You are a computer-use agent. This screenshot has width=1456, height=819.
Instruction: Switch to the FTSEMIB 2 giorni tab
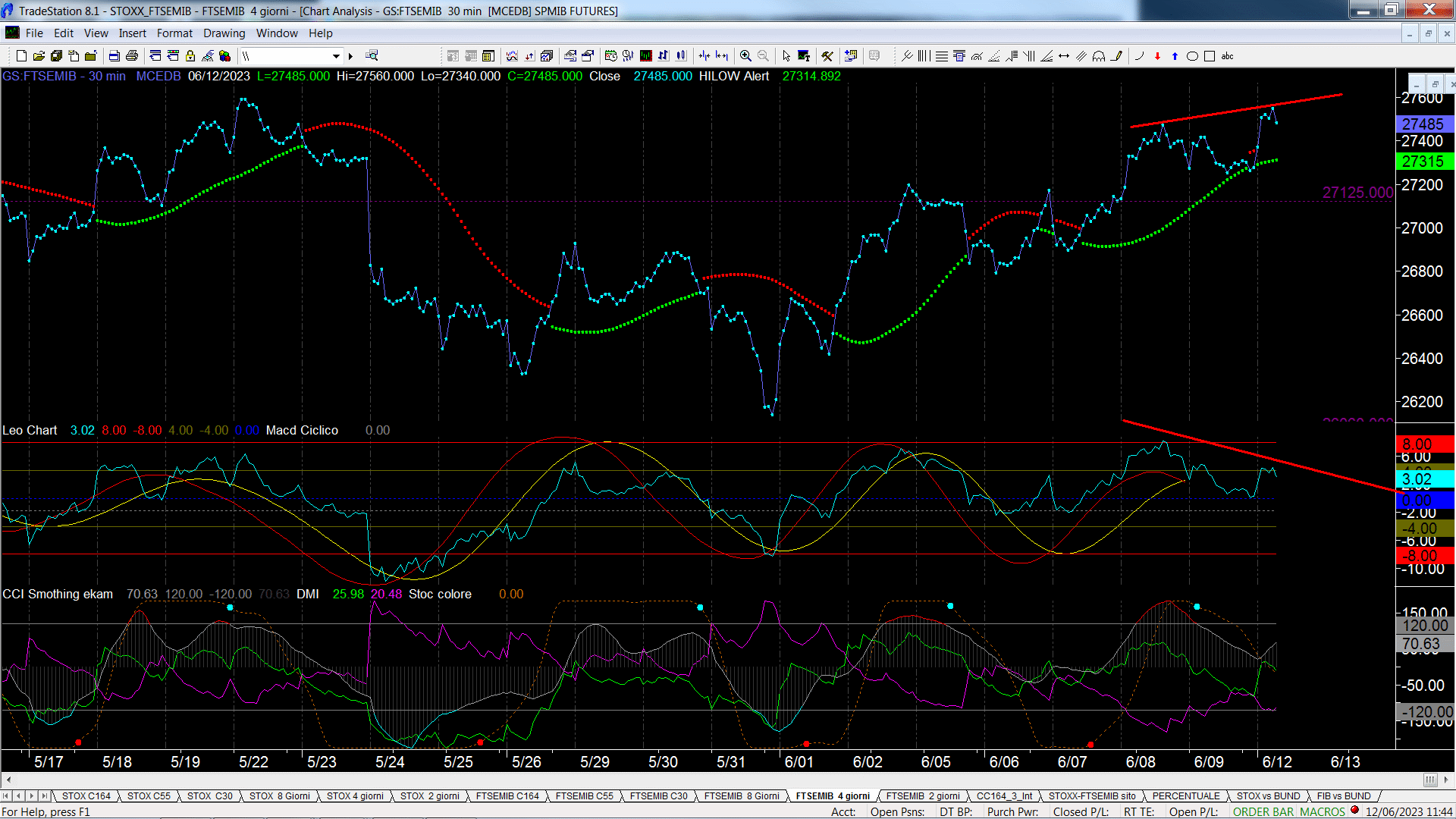click(x=923, y=795)
